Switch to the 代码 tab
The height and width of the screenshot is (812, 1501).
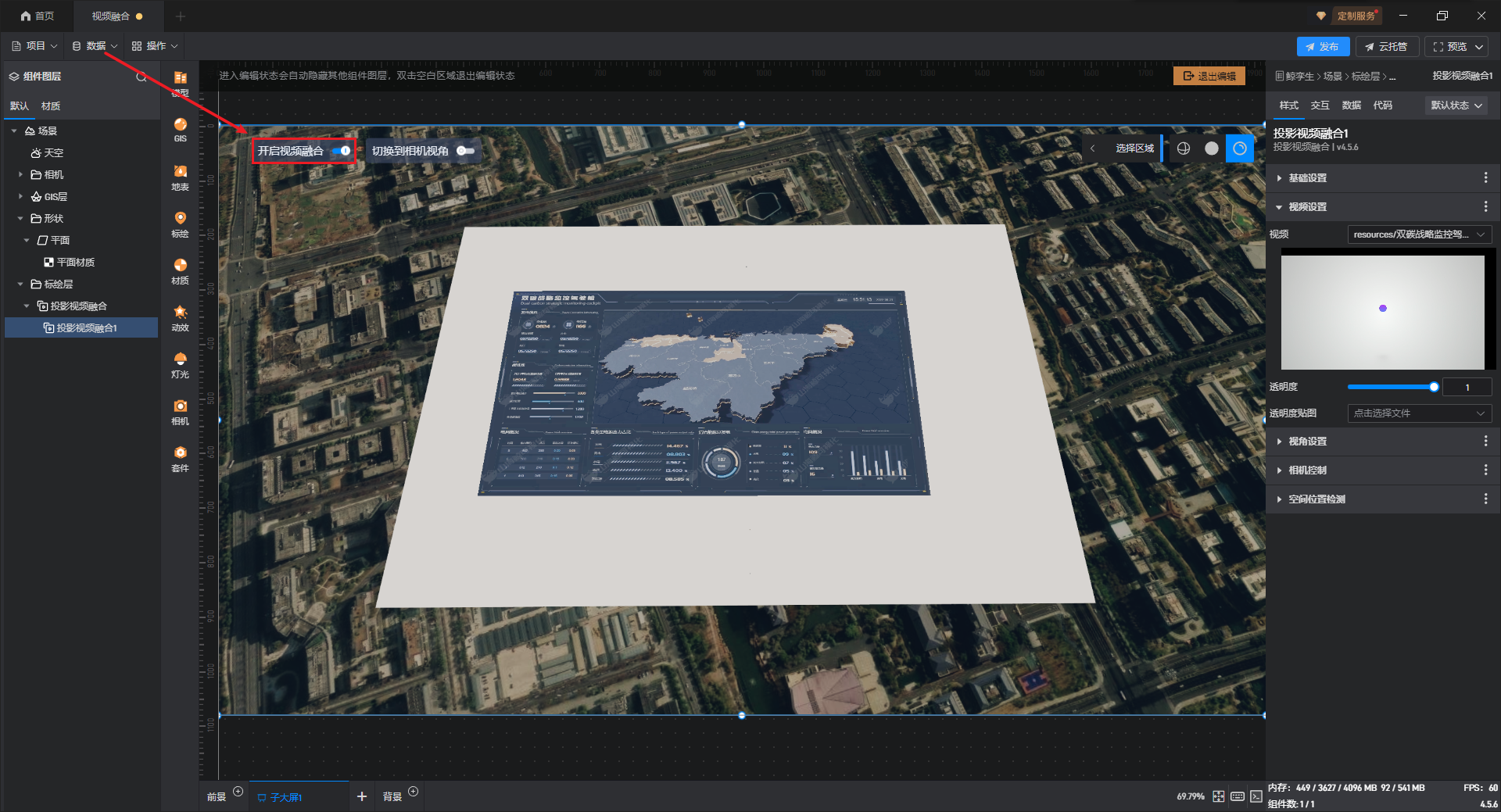[1382, 106]
